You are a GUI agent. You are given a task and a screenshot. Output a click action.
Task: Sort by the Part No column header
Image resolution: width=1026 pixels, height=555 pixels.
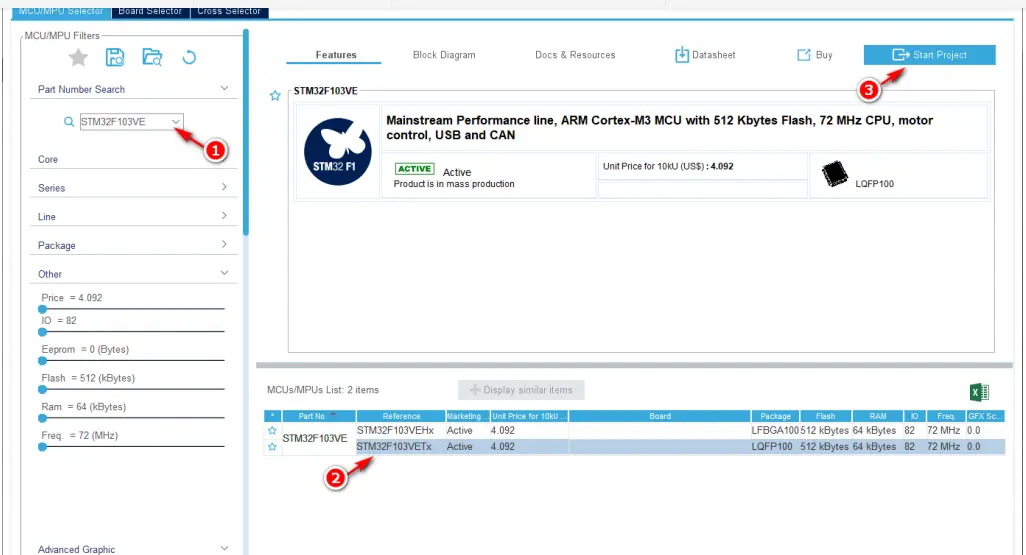[x=319, y=416]
